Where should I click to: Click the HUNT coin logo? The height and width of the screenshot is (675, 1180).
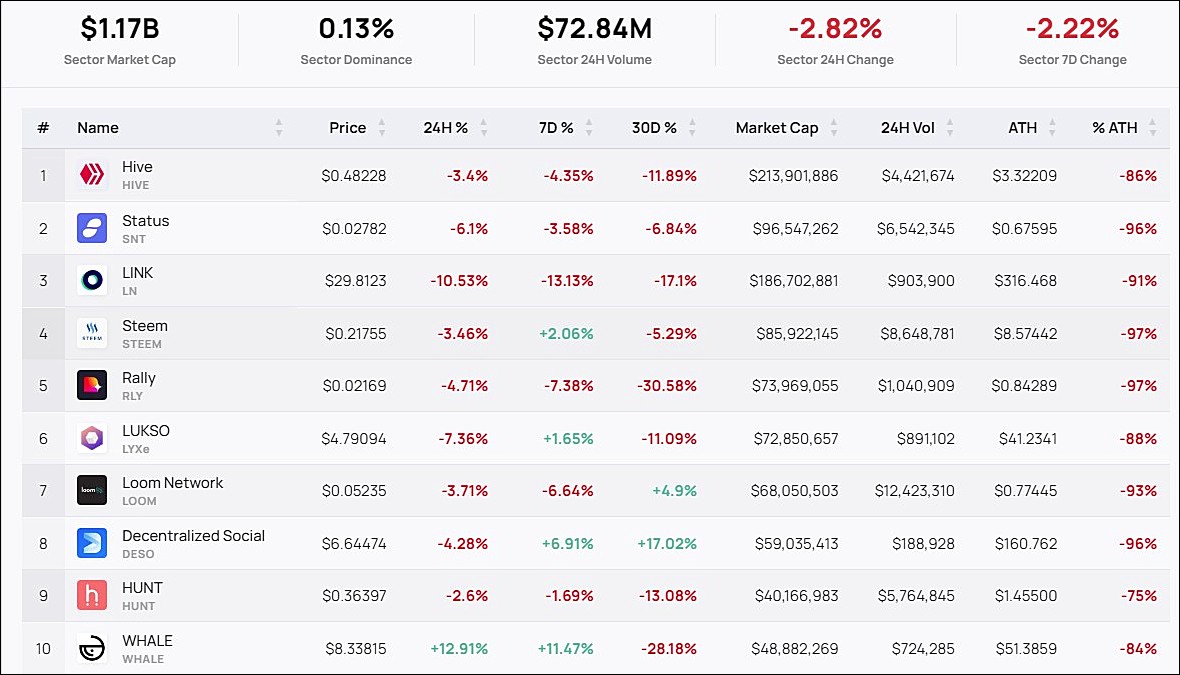click(92, 595)
